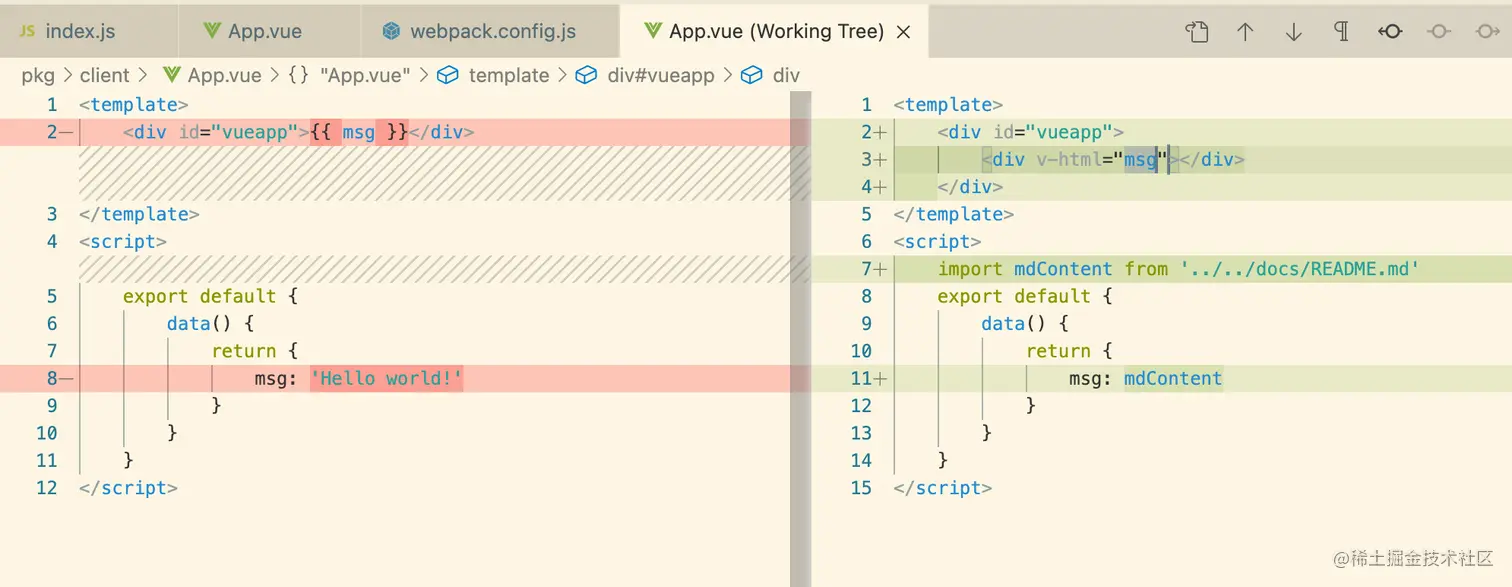This screenshot has width=1512, height=587.
Task: Click closing </script> tag on left line 12
Action: pos(128,488)
